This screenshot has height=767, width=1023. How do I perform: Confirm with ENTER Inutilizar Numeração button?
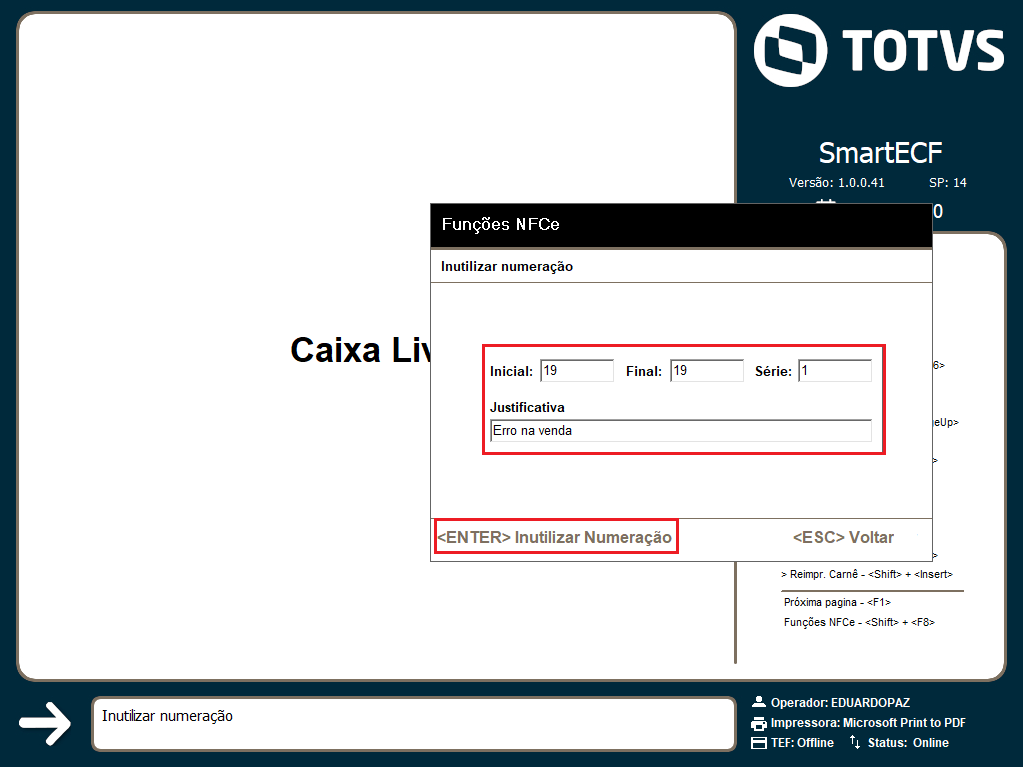[556, 537]
